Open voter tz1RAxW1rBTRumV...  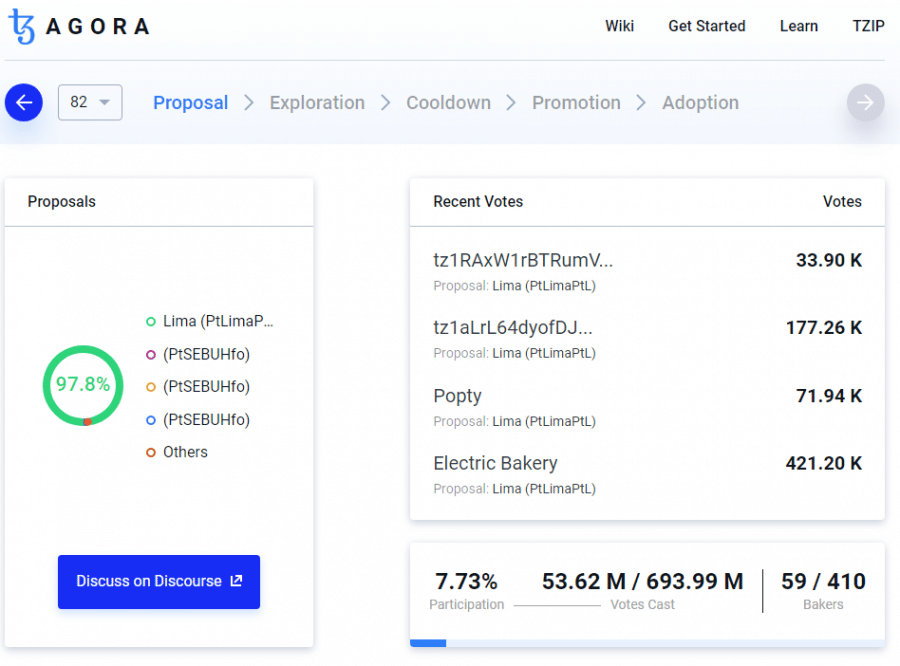[x=523, y=260]
